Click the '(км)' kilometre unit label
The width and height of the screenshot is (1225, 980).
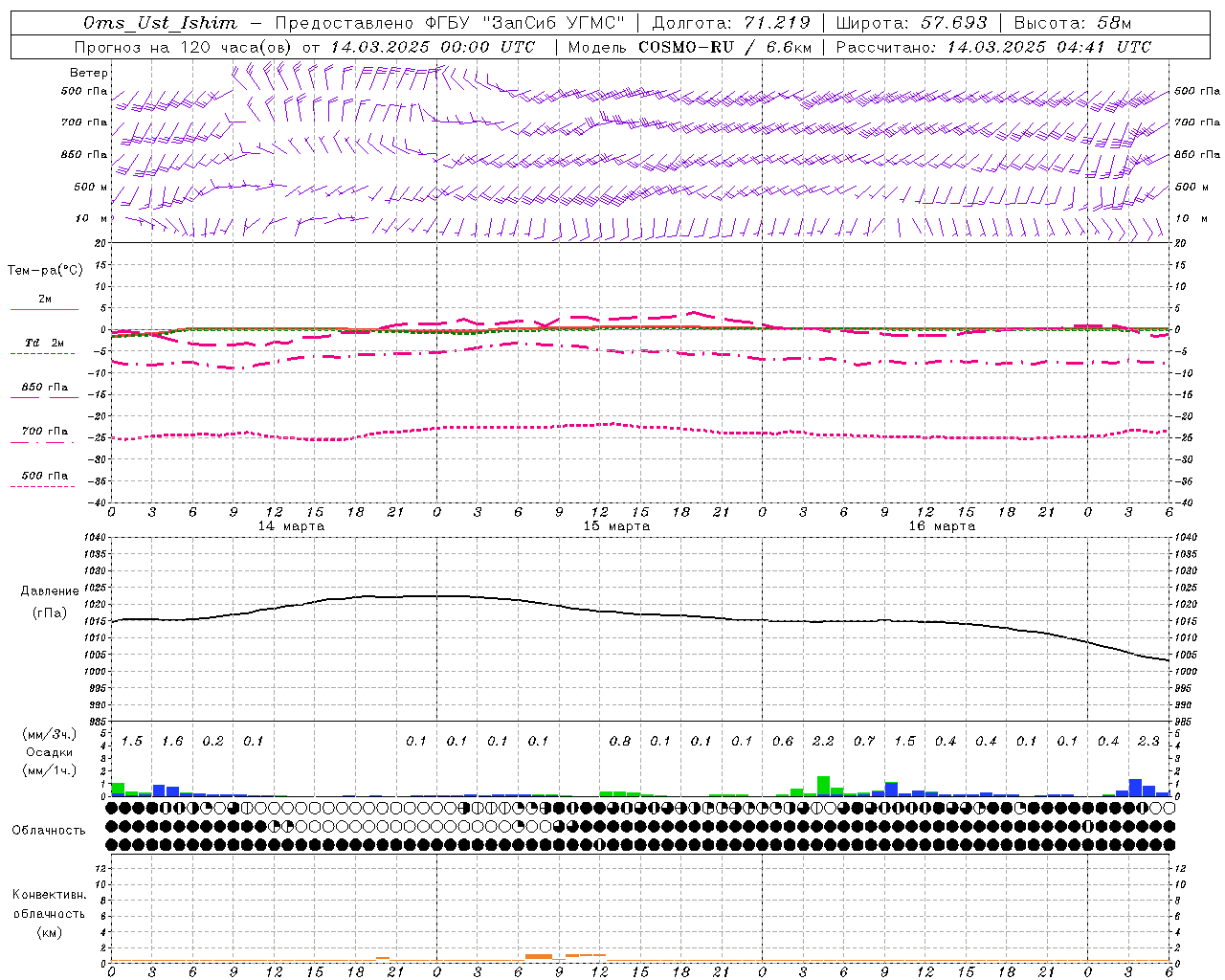tap(49, 932)
